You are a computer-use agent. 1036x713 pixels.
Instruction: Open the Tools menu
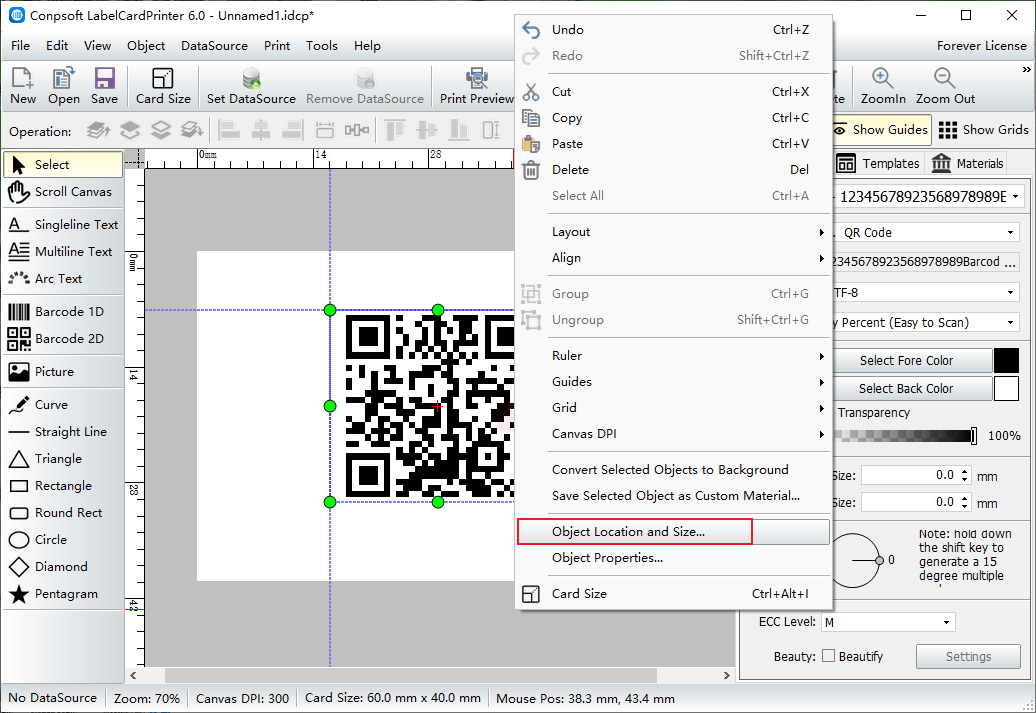click(x=322, y=46)
